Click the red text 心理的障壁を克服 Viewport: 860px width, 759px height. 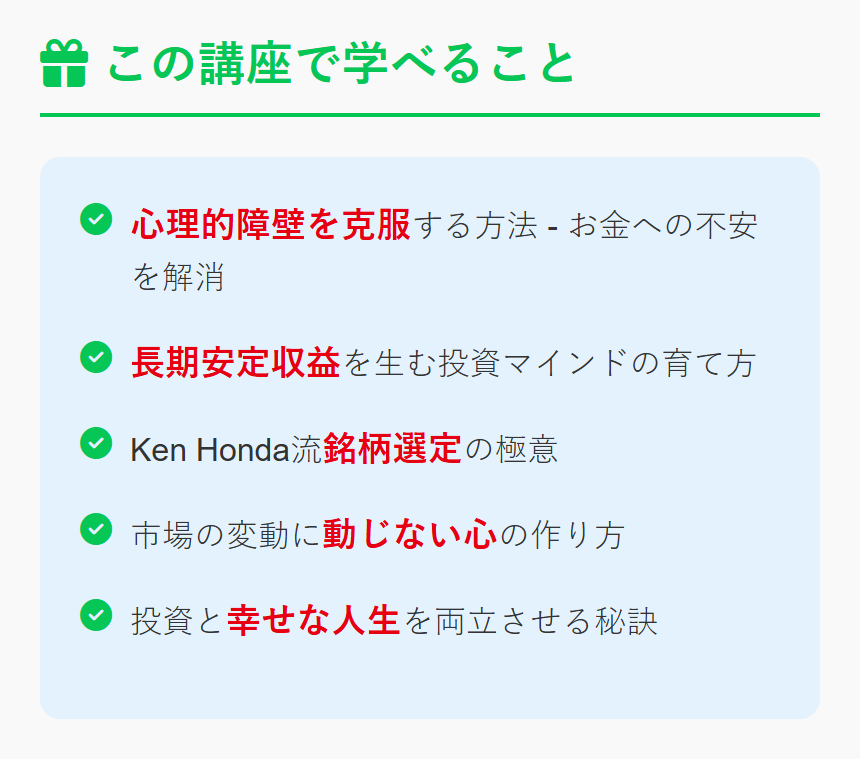click(271, 225)
